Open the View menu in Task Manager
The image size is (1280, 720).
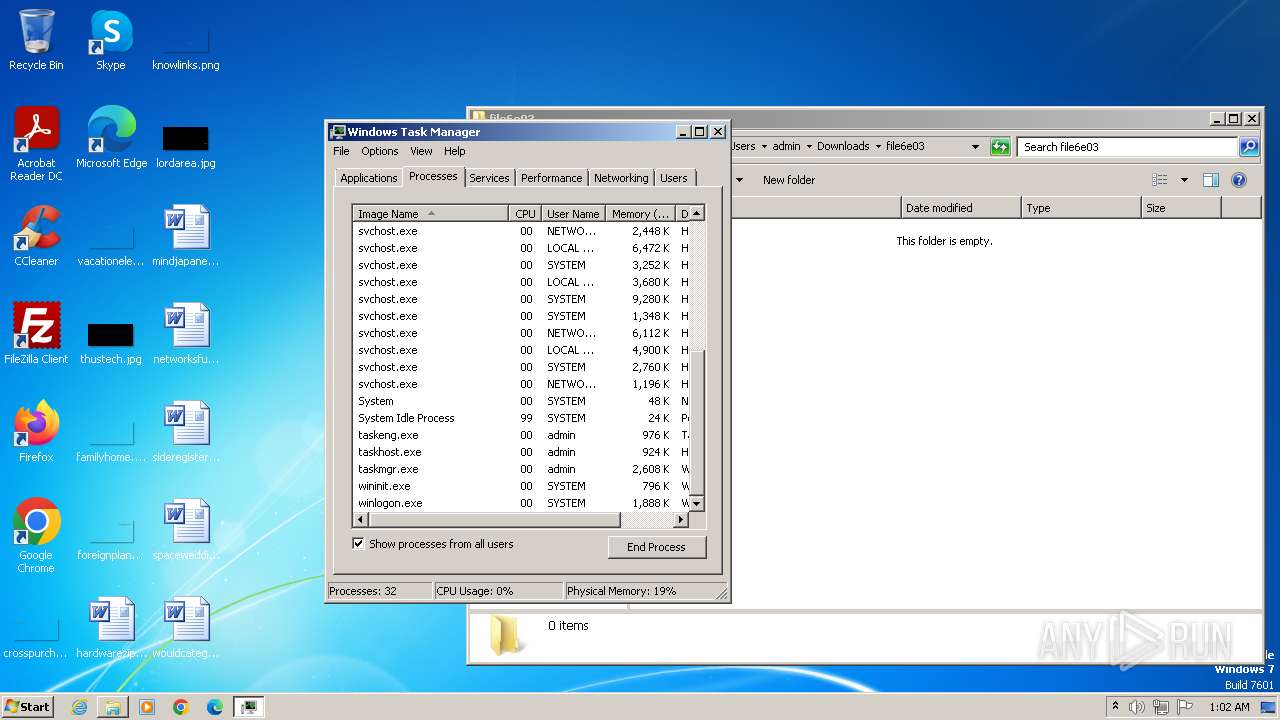(421, 151)
